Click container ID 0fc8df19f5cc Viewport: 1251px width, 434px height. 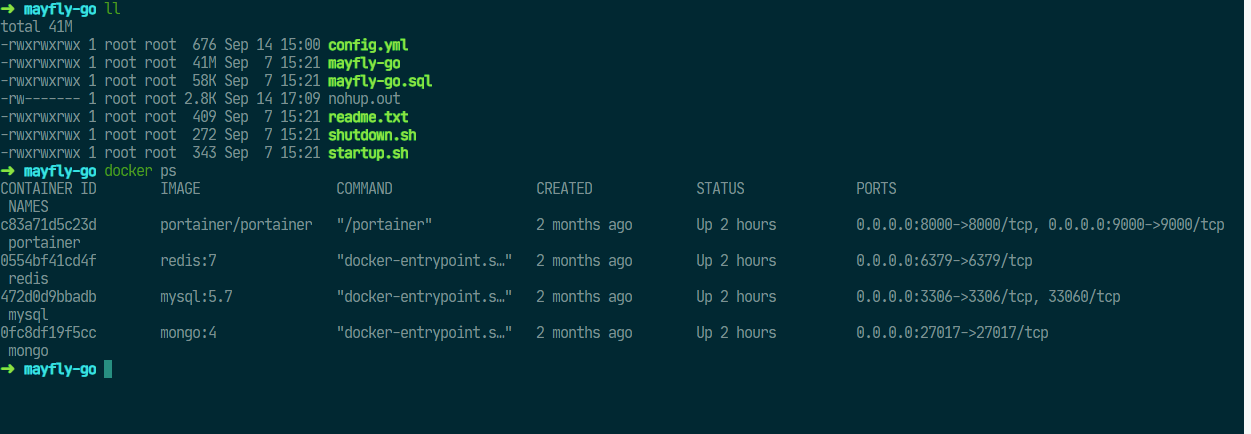[48, 332]
